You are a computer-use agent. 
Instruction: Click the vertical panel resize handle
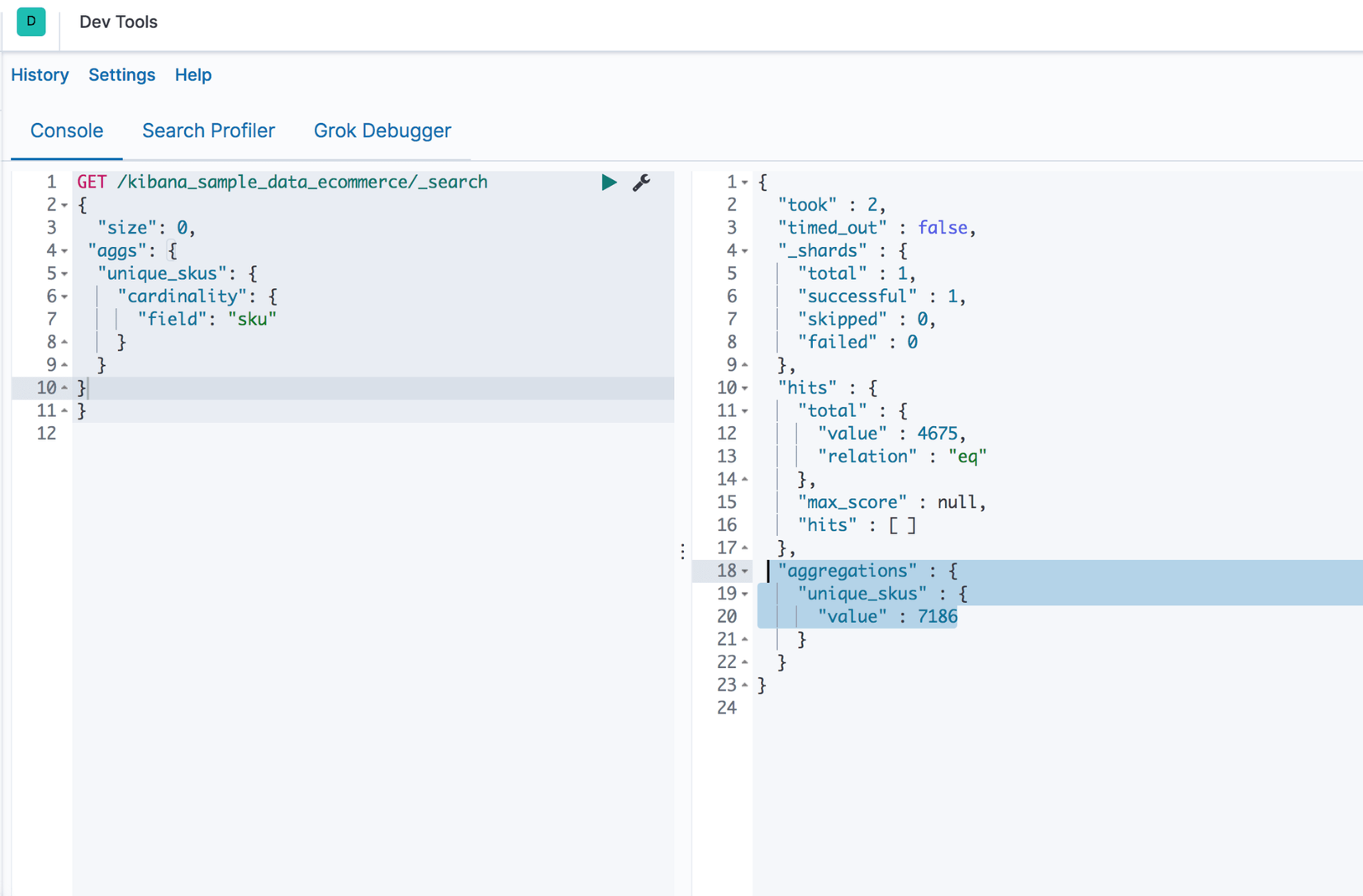(682, 551)
